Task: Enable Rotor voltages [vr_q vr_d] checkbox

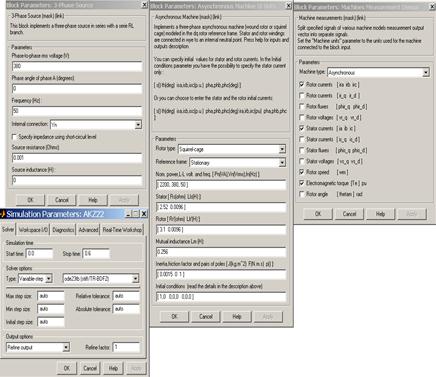Action: 302,117
